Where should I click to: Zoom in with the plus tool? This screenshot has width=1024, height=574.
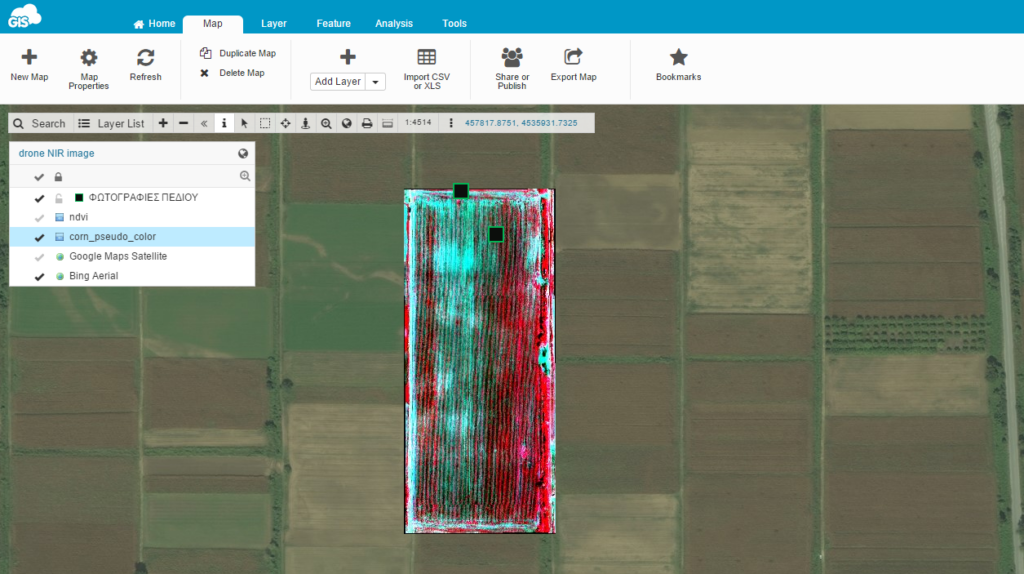[x=163, y=123]
